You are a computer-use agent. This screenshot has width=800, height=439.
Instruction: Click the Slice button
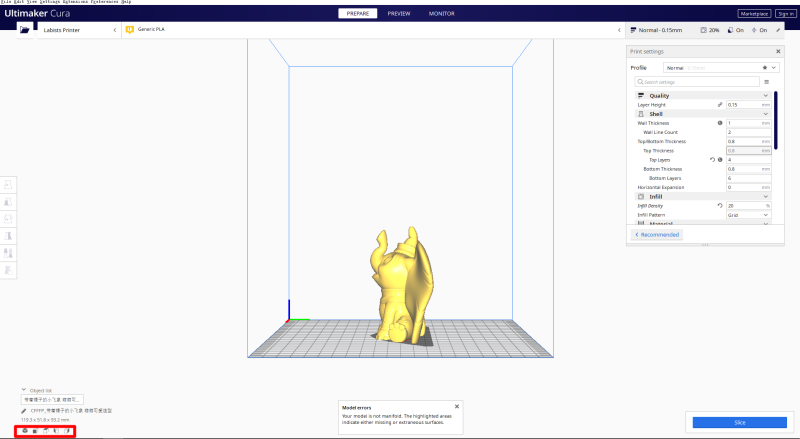click(x=739, y=422)
